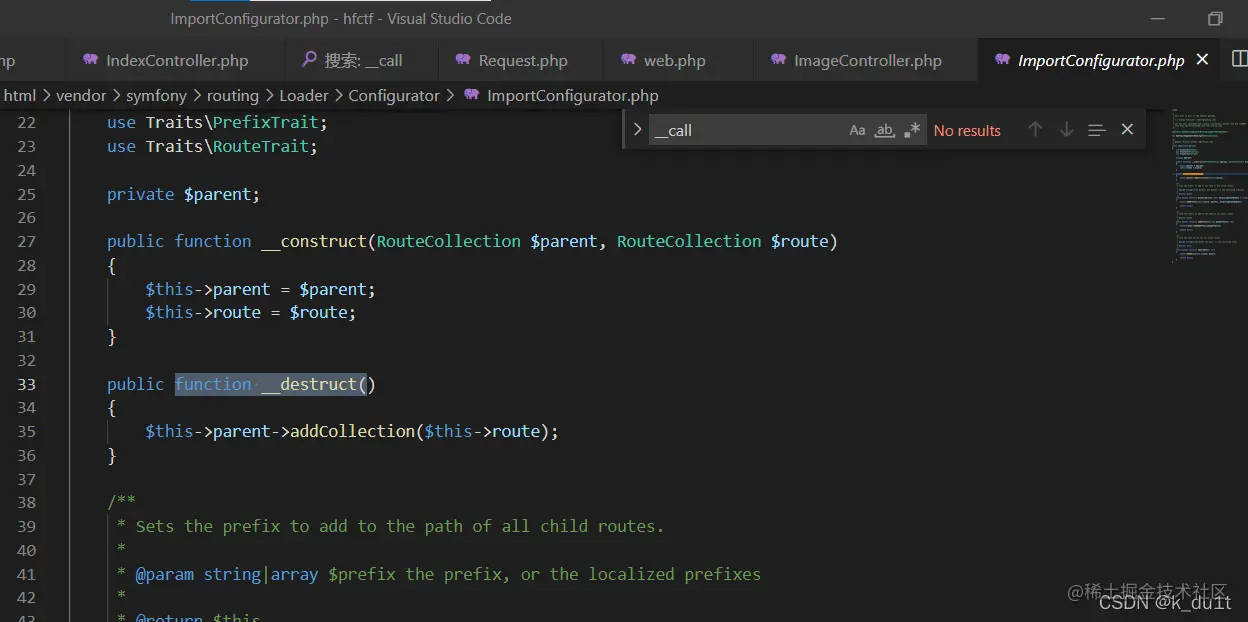
Task: Click '$this->parent = $parent;' line
Action: (260, 289)
